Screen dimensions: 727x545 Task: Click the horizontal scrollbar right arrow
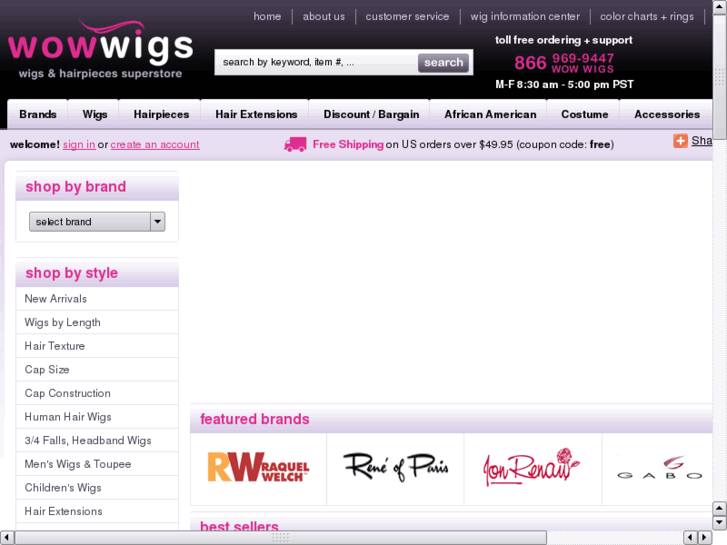(705, 537)
